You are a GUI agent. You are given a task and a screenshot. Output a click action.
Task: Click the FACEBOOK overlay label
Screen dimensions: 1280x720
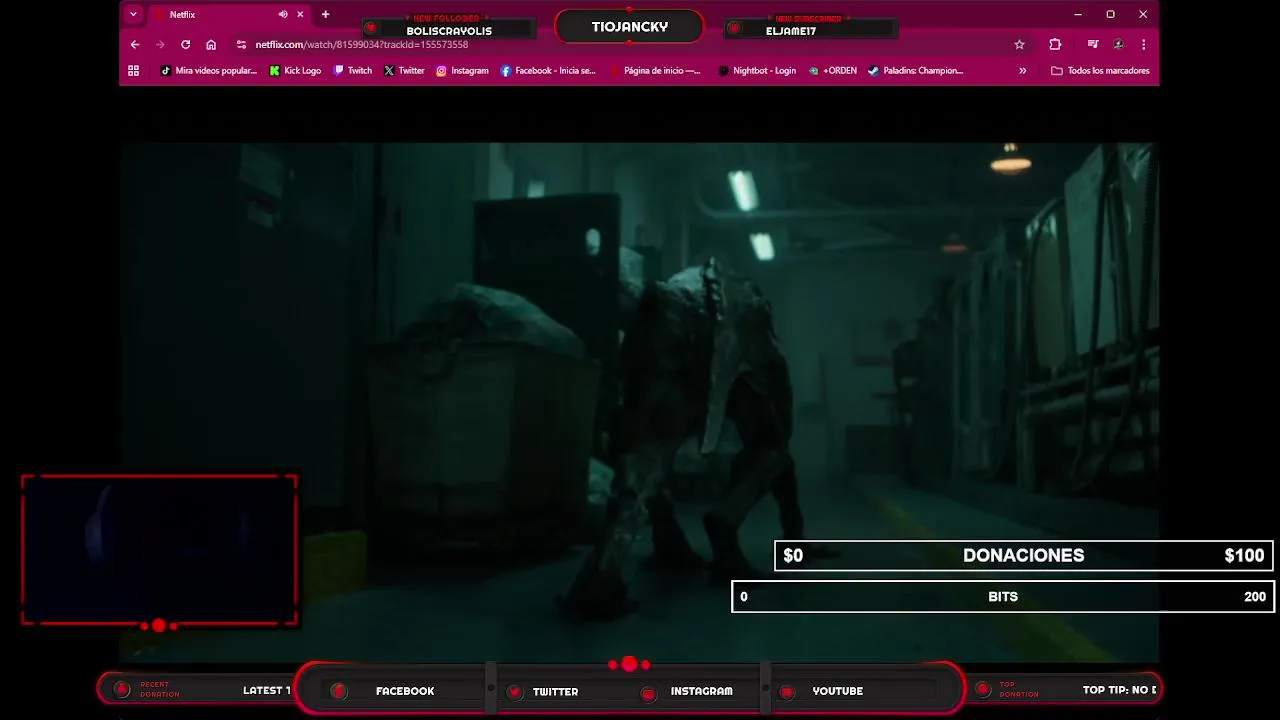pyautogui.click(x=405, y=691)
